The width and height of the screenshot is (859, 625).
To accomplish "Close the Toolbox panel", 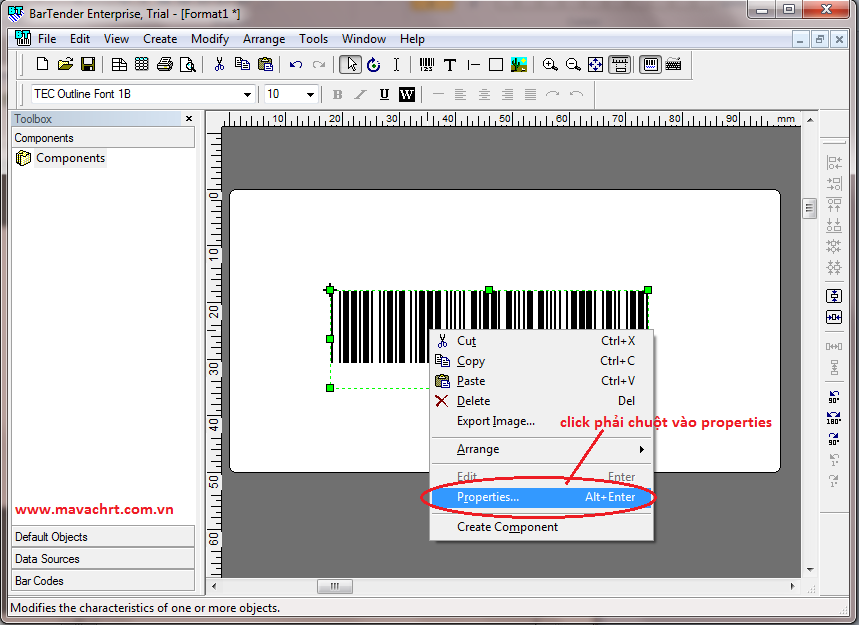I will click(x=189, y=118).
